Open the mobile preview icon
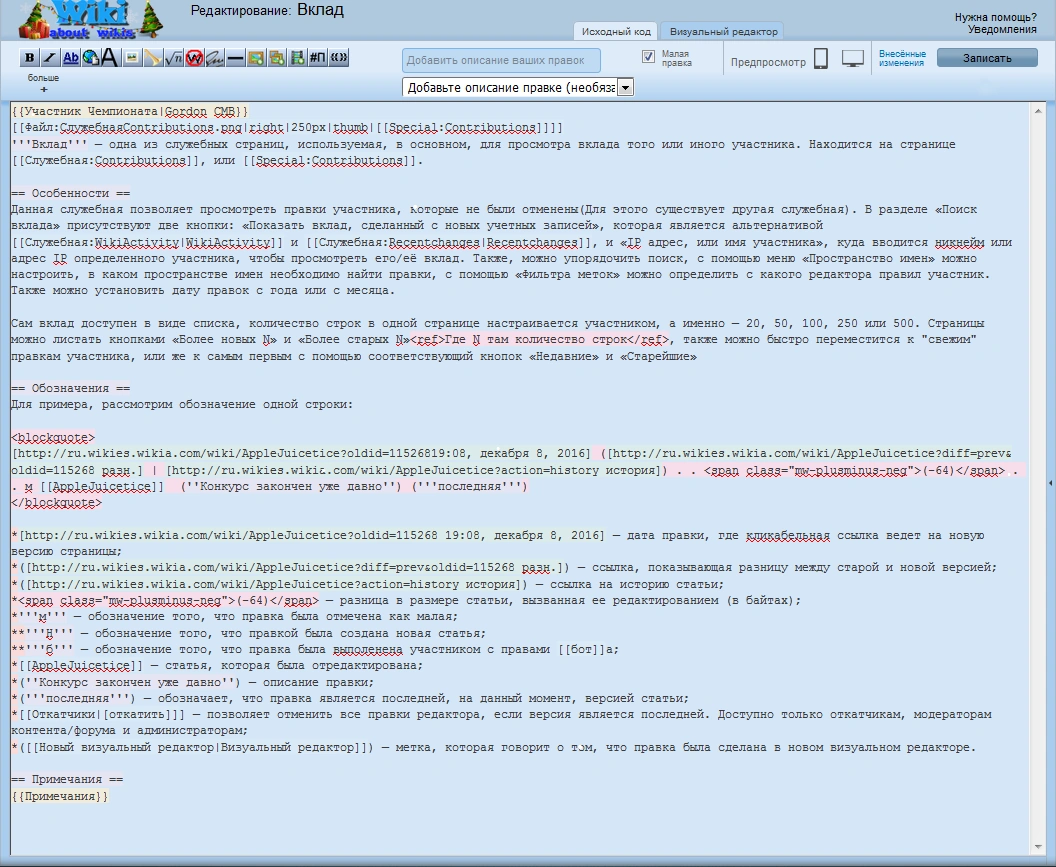 (820, 59)
